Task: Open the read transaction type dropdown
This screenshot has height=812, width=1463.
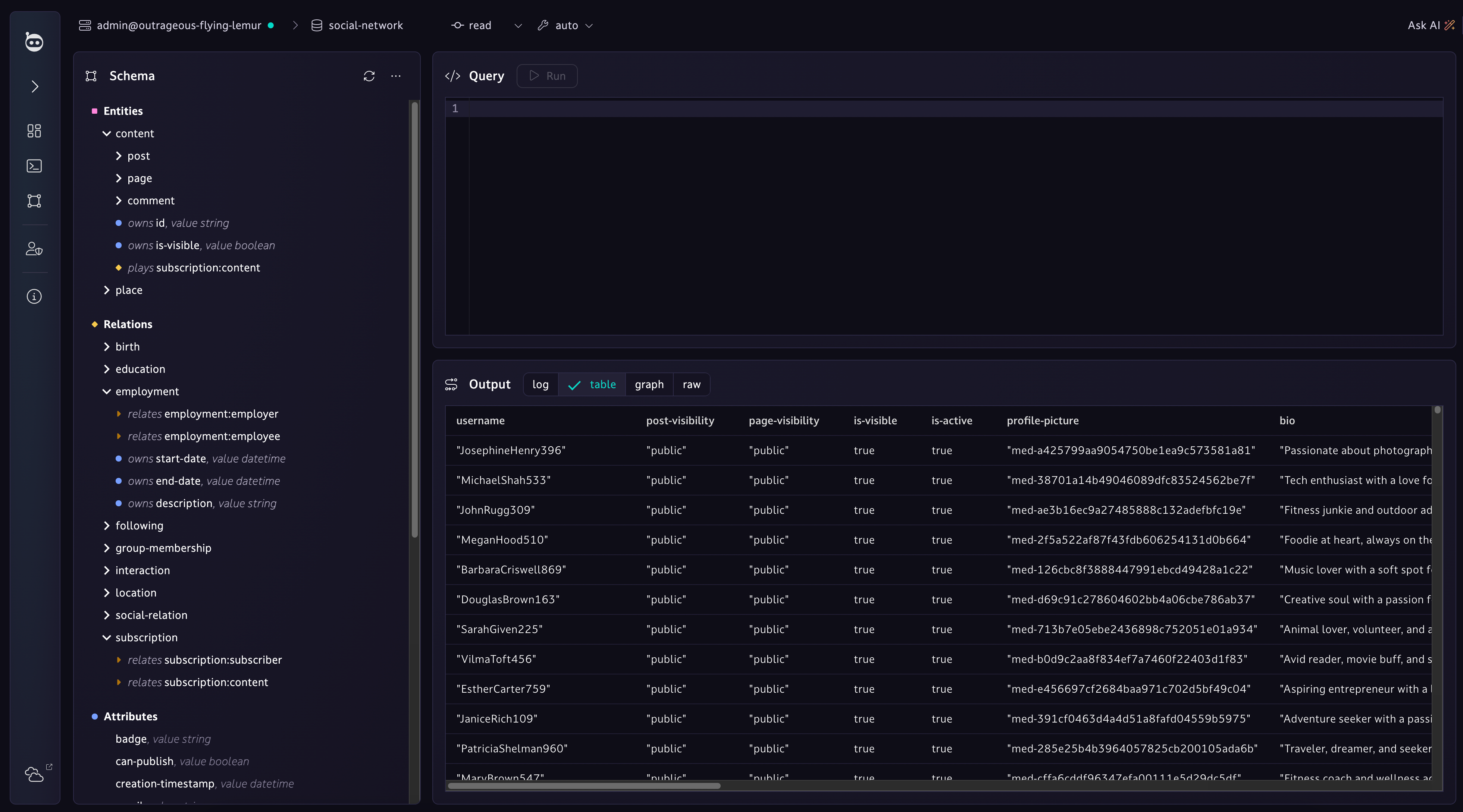Action: pyautogui.click(x=486, y=25)
